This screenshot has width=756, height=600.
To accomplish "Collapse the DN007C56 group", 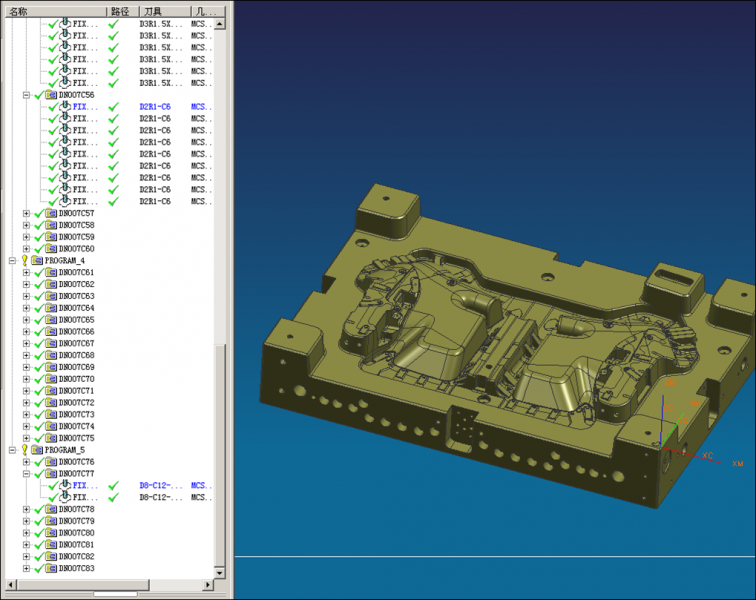I will click(26, 95).
